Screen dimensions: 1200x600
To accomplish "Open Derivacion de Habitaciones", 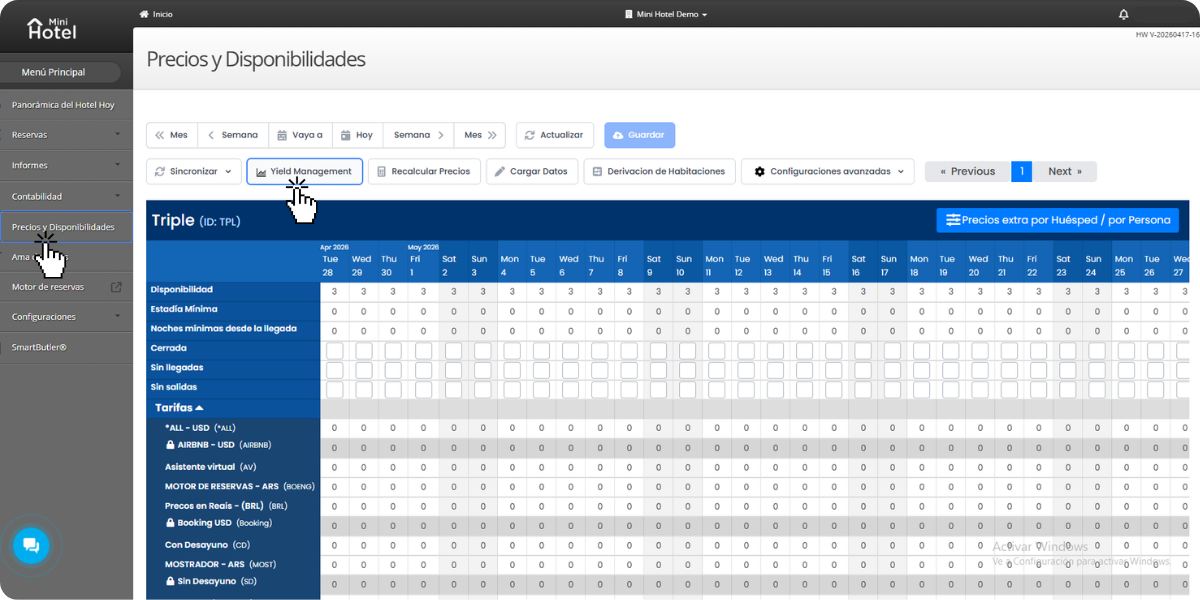I will click(660, 171).
